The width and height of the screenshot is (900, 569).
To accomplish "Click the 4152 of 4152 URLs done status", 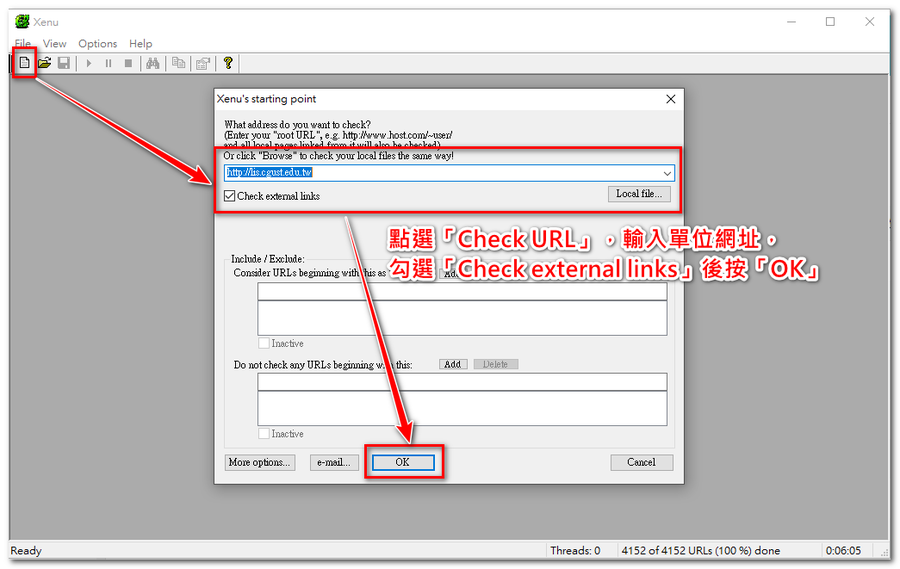I will 700,551.
